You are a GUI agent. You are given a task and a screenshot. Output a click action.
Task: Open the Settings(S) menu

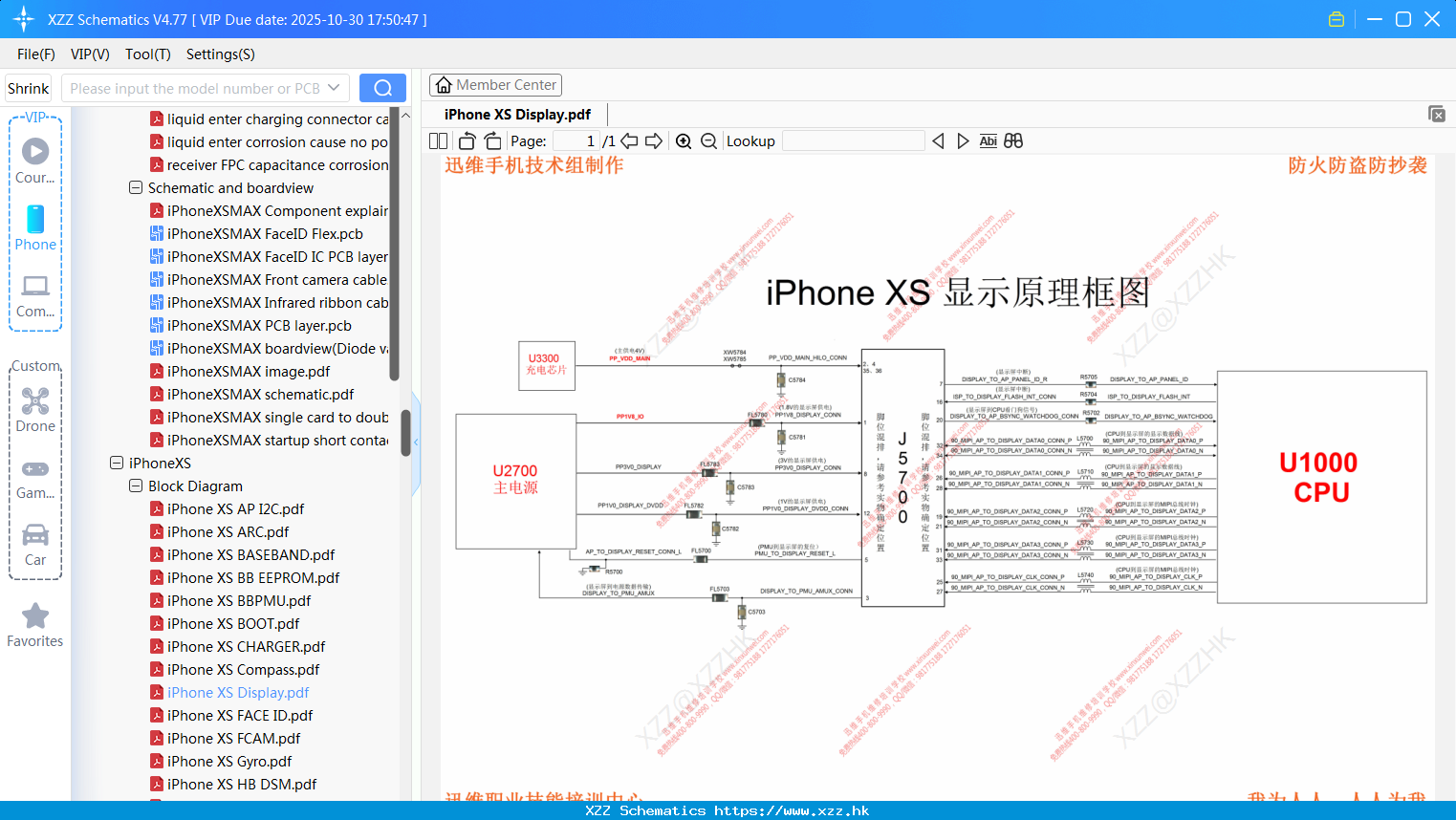click(x=221, y=54)
